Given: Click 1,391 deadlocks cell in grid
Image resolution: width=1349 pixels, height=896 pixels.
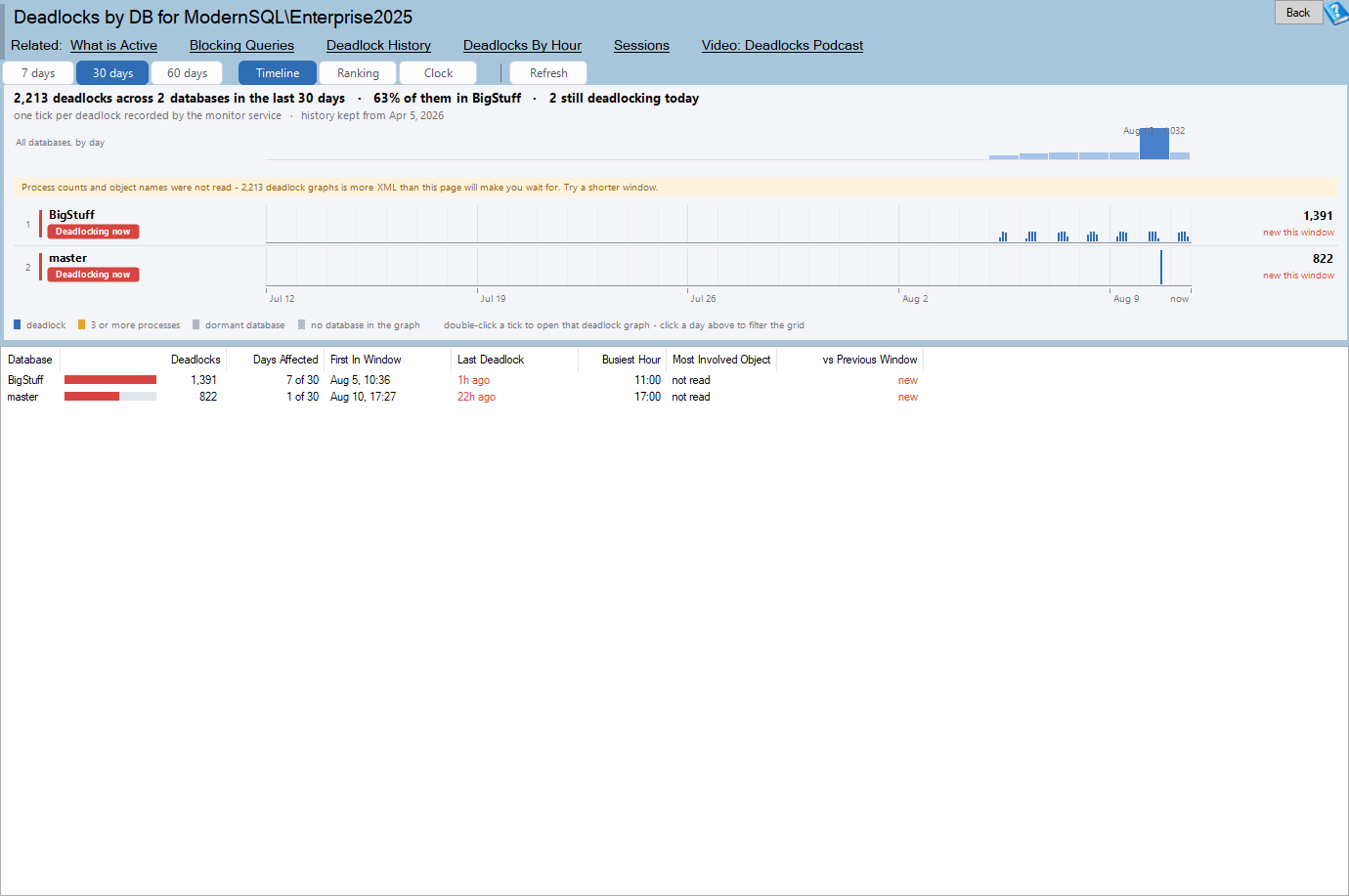Looking at the screenshot, I should tap(203, 380).
